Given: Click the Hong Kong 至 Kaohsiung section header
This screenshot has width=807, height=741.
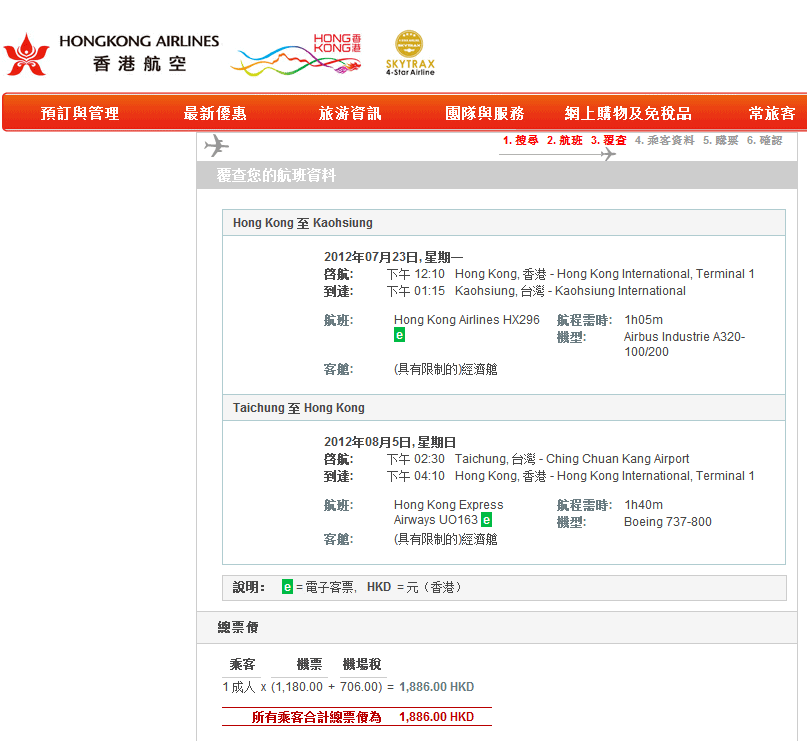Looking at the screenshot, I should (x=302, y=223).
